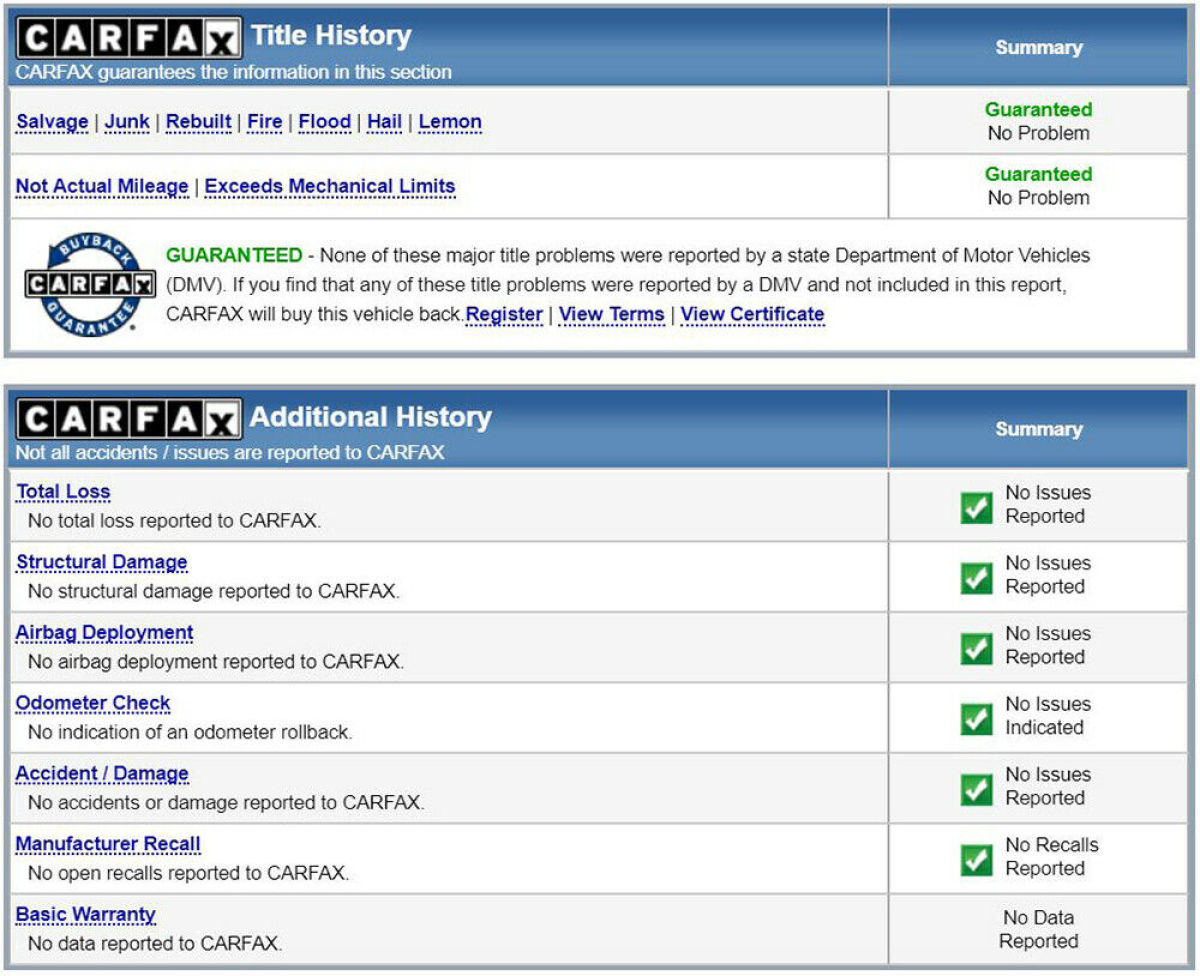Click the CARFAX logo in Title History header

pos(128,39)
